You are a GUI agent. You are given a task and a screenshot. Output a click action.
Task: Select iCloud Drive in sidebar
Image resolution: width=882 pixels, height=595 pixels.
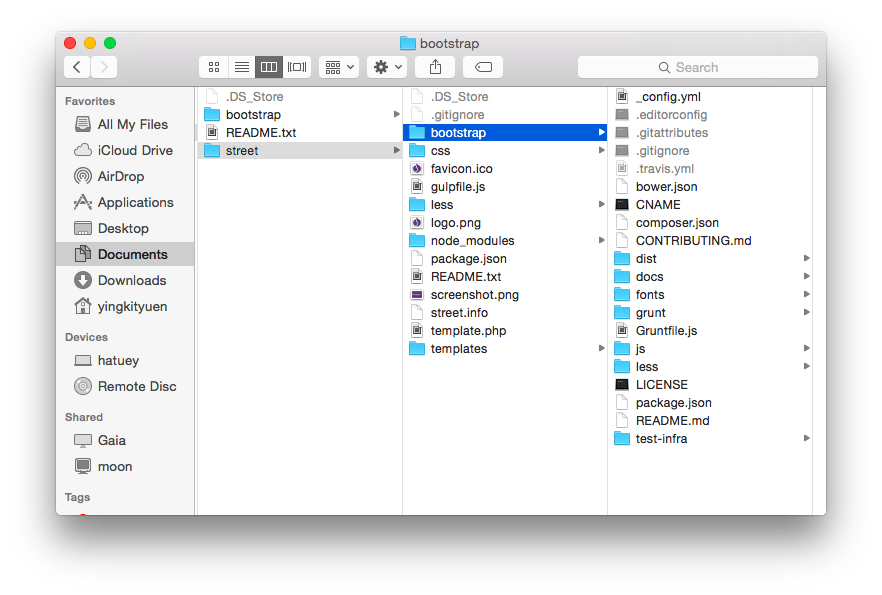click(x=135, y=150)
